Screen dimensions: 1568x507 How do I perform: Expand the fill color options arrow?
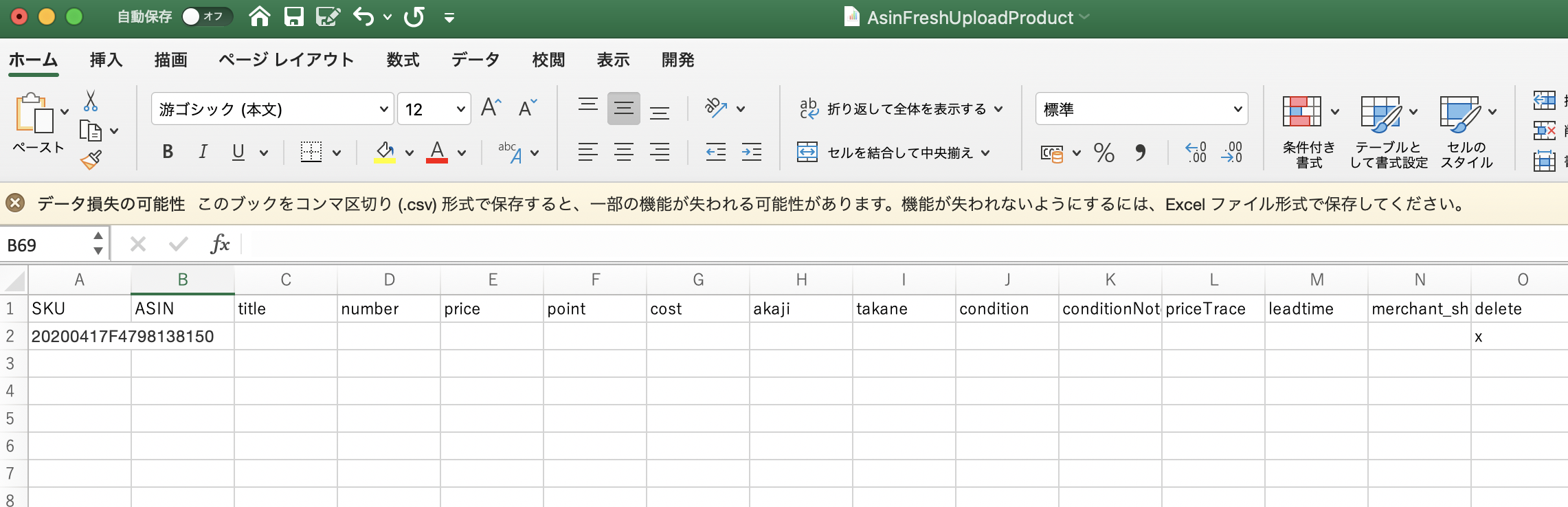410,153
